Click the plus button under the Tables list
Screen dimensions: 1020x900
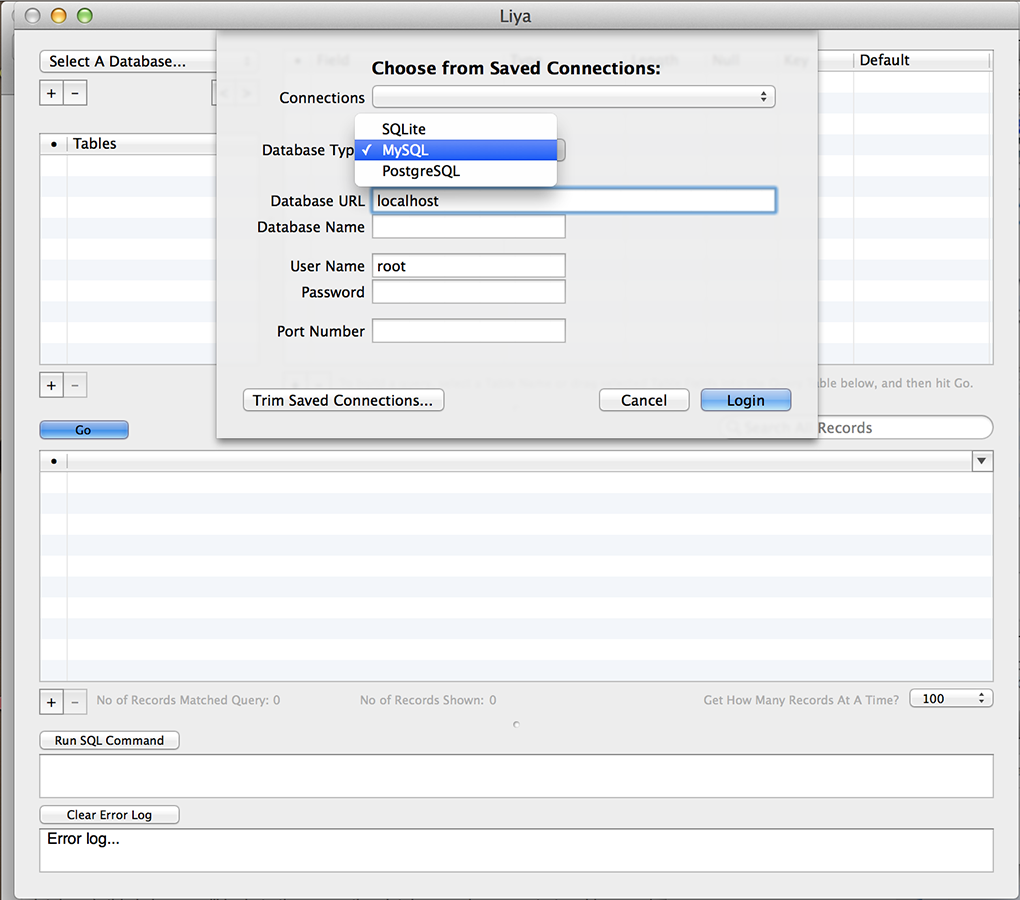coord(51,385)
